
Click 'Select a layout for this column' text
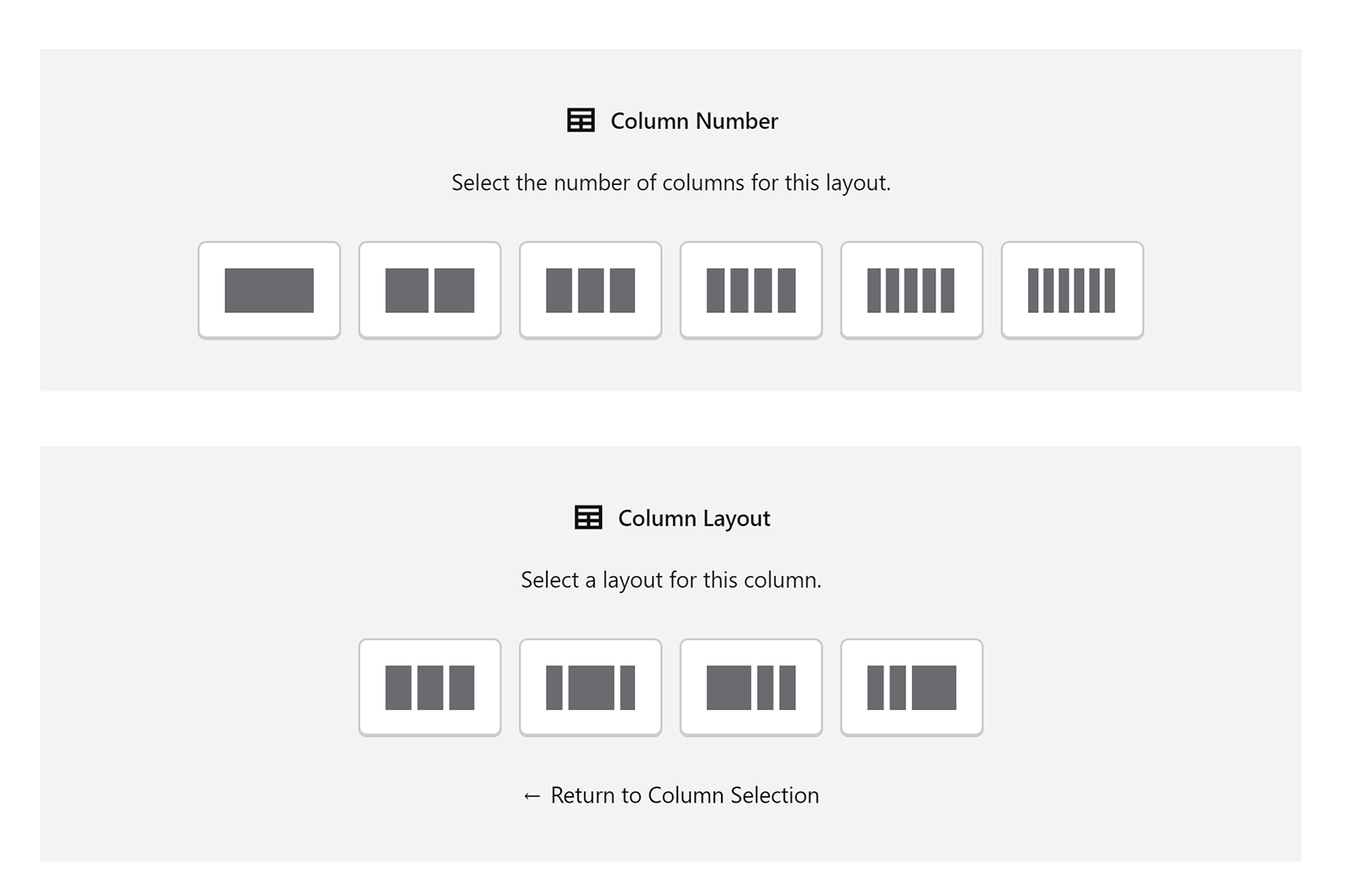tap(670, 580)
